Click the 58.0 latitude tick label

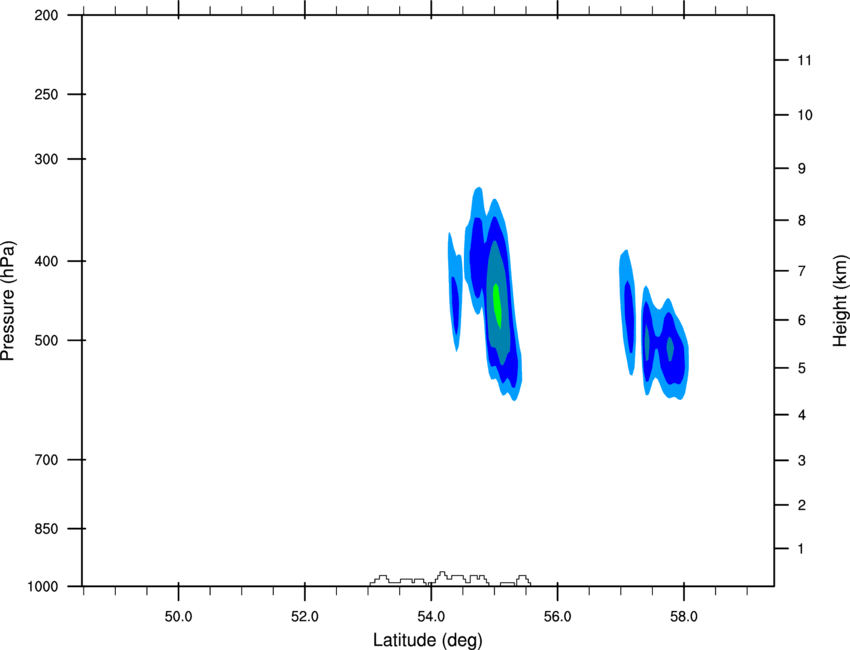(684, 617)
